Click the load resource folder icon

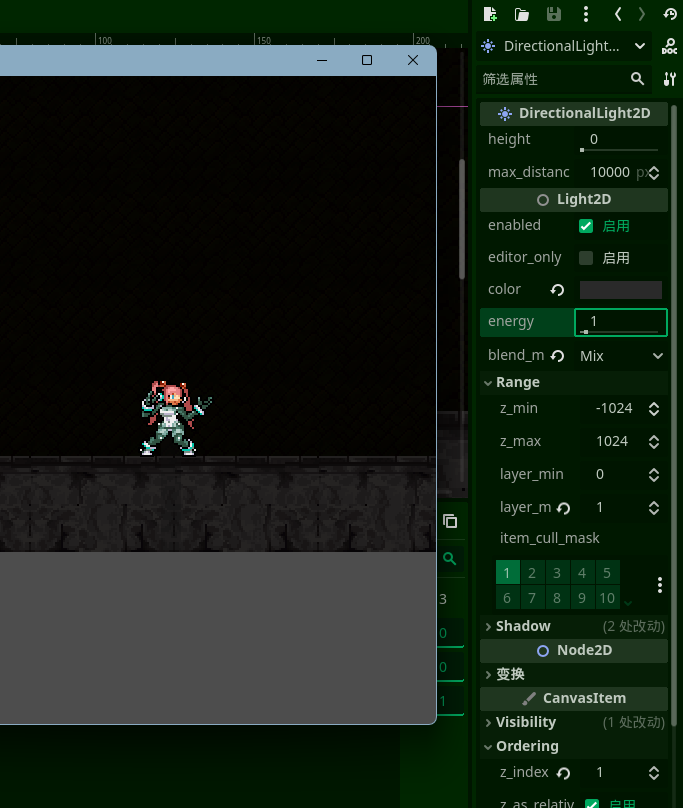coord(521,14)
